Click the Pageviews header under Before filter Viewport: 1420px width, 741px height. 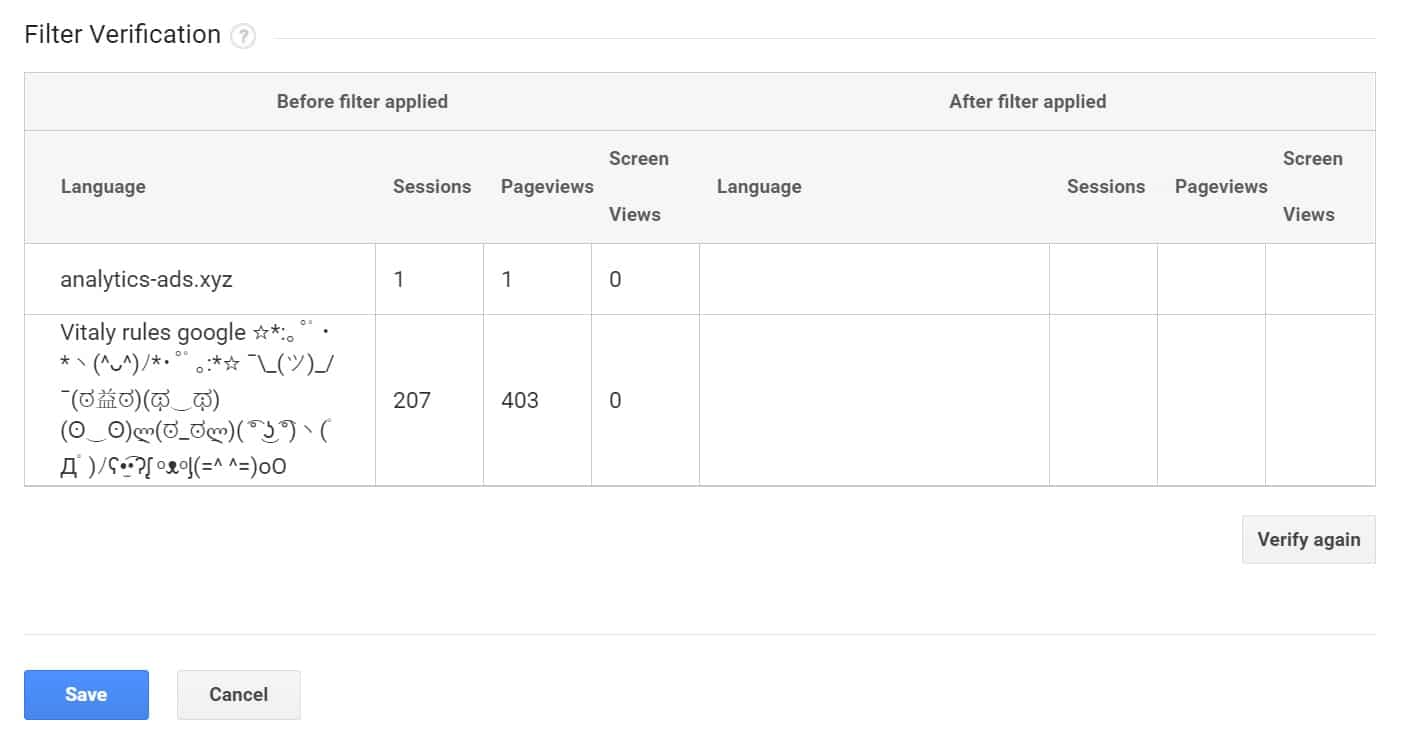point(546,186)
